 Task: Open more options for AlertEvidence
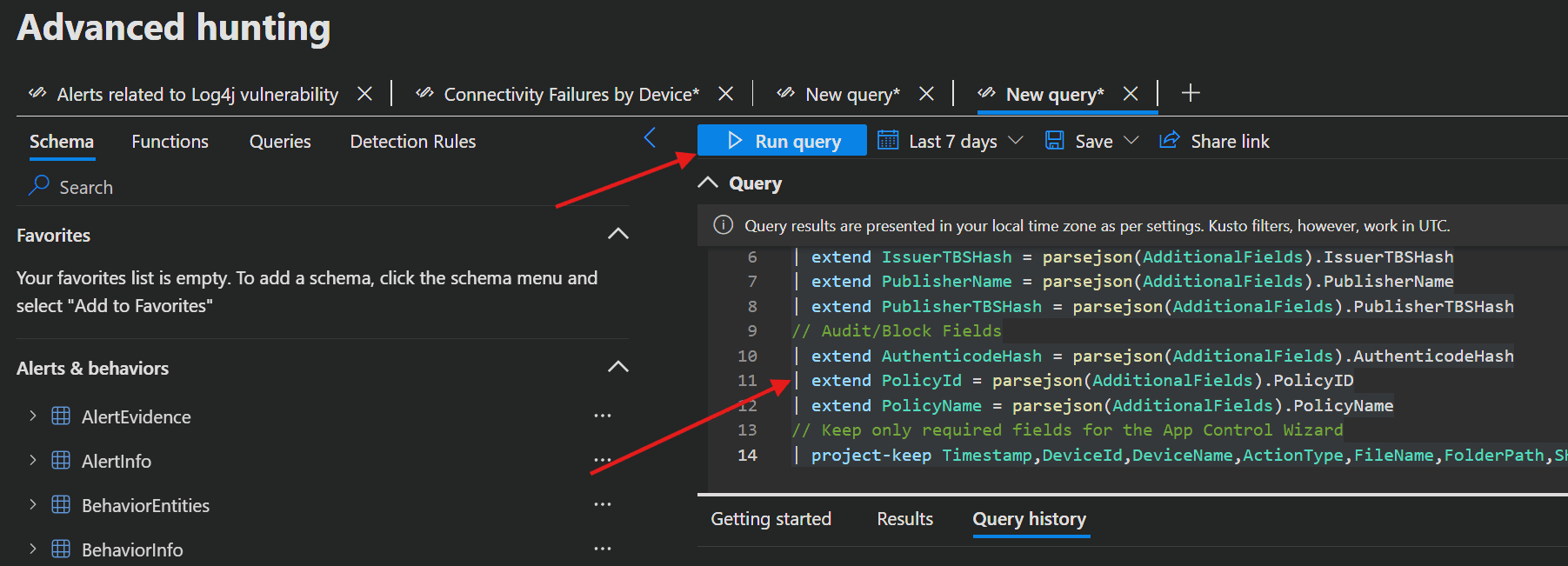pos(602,416)
